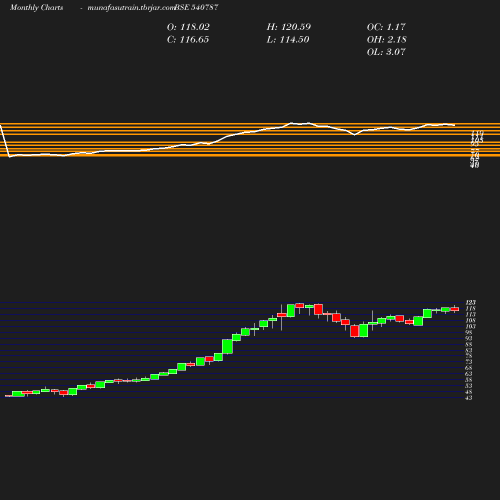Click the end point of the white indicator line
This screenshot has width=500, height=500.
point(455,125)
